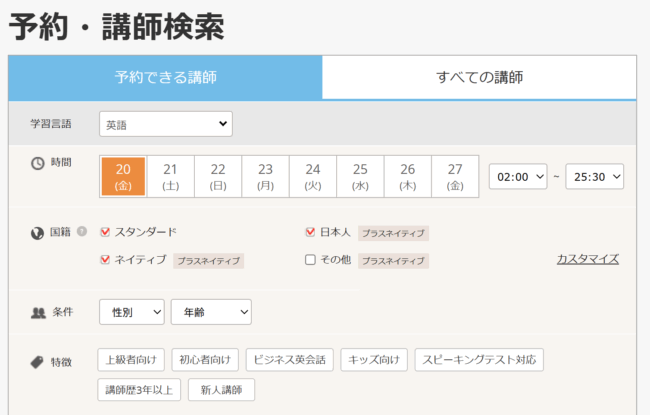Screen dimensions: 650x415
Task: Select the 予約できる講師 tab
Action: point(165,77)
